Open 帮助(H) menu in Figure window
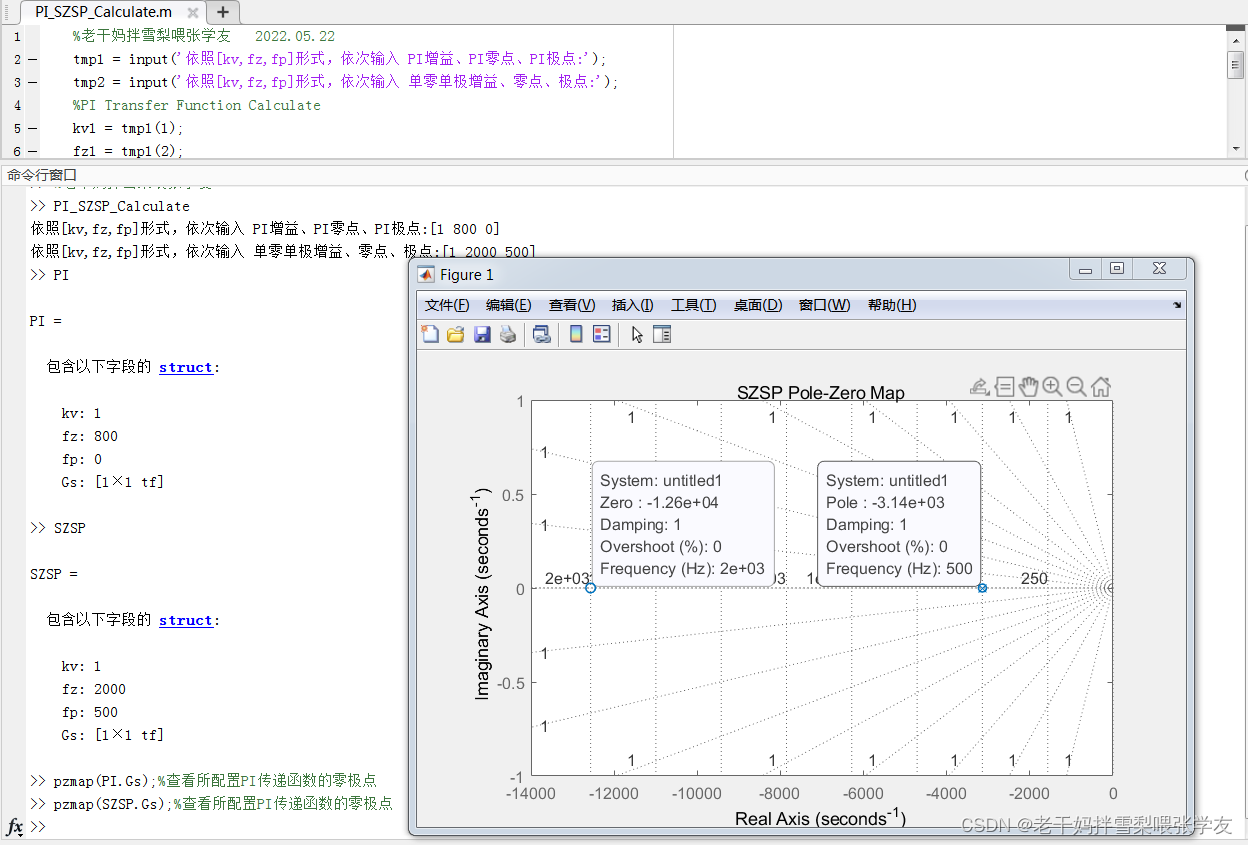 pyautogui.click(x=892, y=305)
